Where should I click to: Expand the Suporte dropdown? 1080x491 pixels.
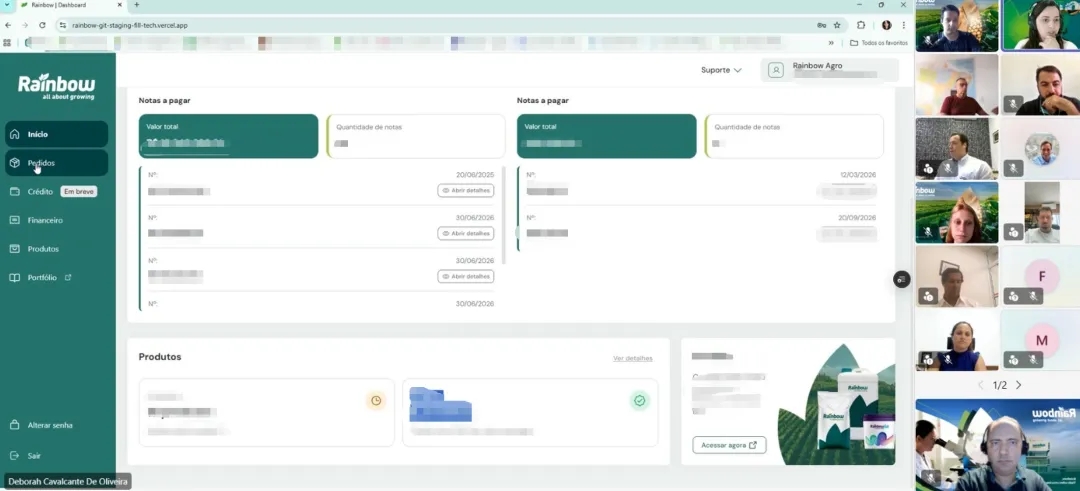pos(721,70)
